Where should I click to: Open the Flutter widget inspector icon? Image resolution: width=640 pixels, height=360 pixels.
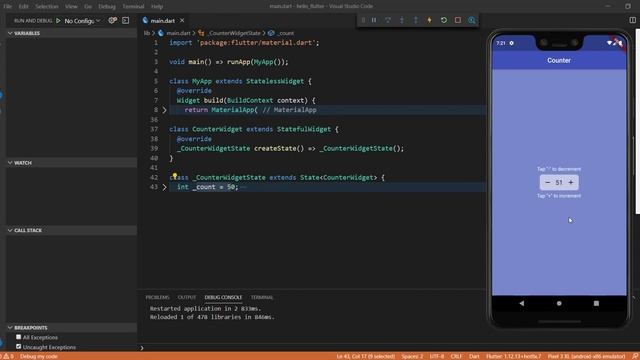[472, 20]
